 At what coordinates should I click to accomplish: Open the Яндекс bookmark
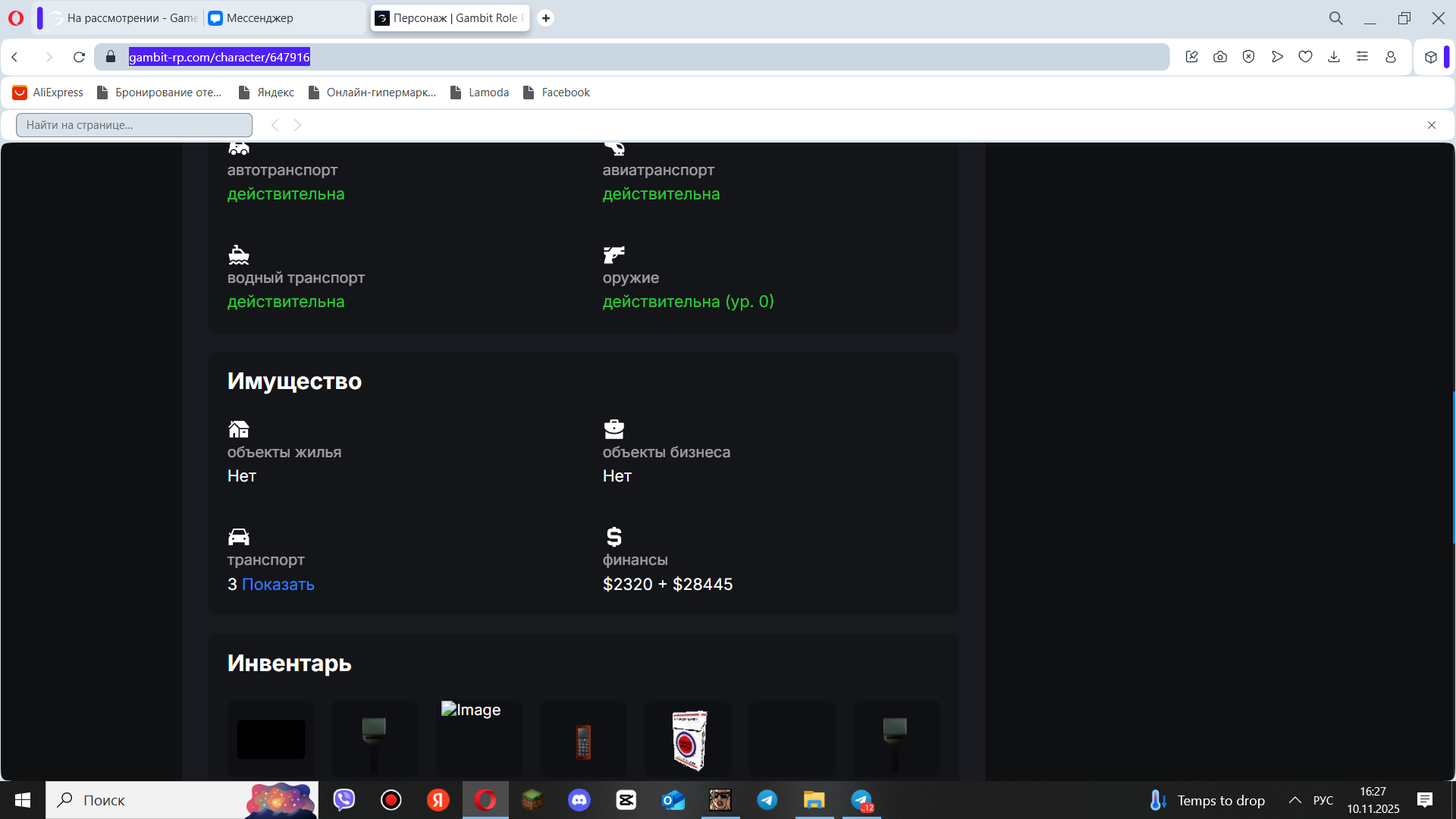pyautogui.click(x=266, y=93)
